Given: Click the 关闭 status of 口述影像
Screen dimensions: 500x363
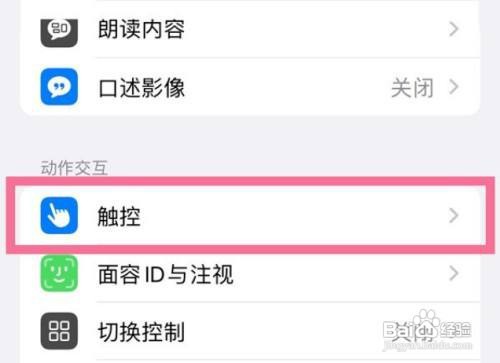Looking at the screenshot, I should [412, 88].
